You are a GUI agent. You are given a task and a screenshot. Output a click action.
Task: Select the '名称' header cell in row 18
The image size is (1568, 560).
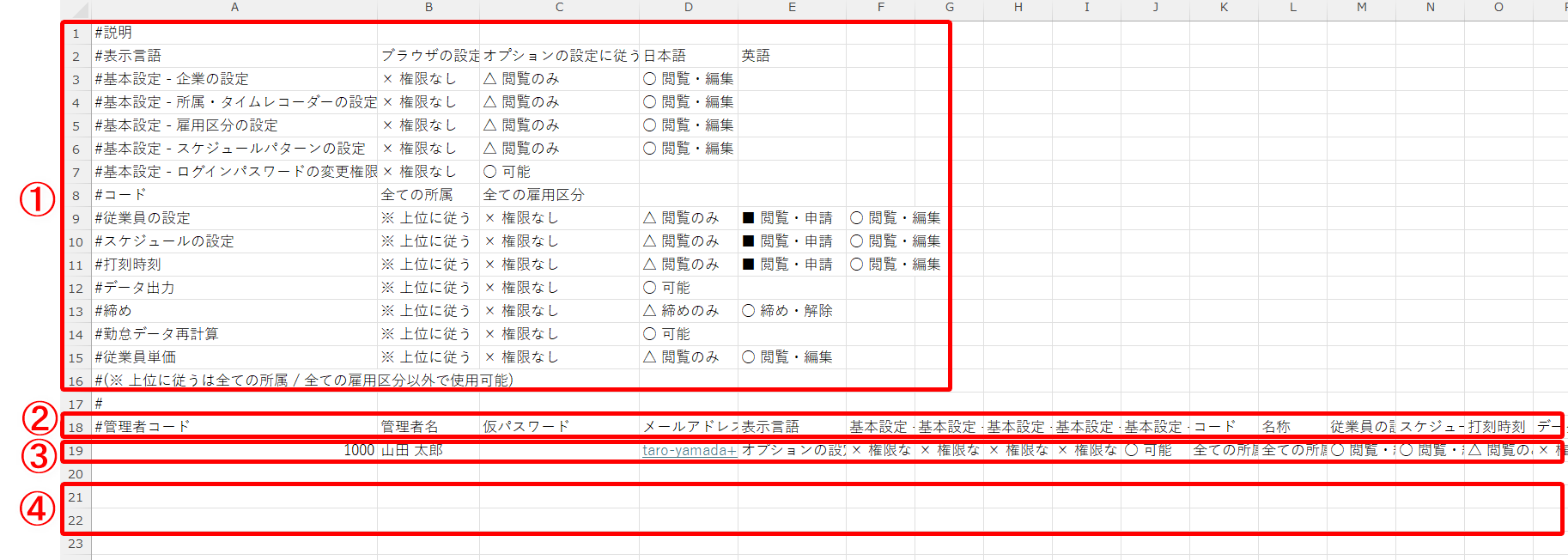pos(1292,427)
